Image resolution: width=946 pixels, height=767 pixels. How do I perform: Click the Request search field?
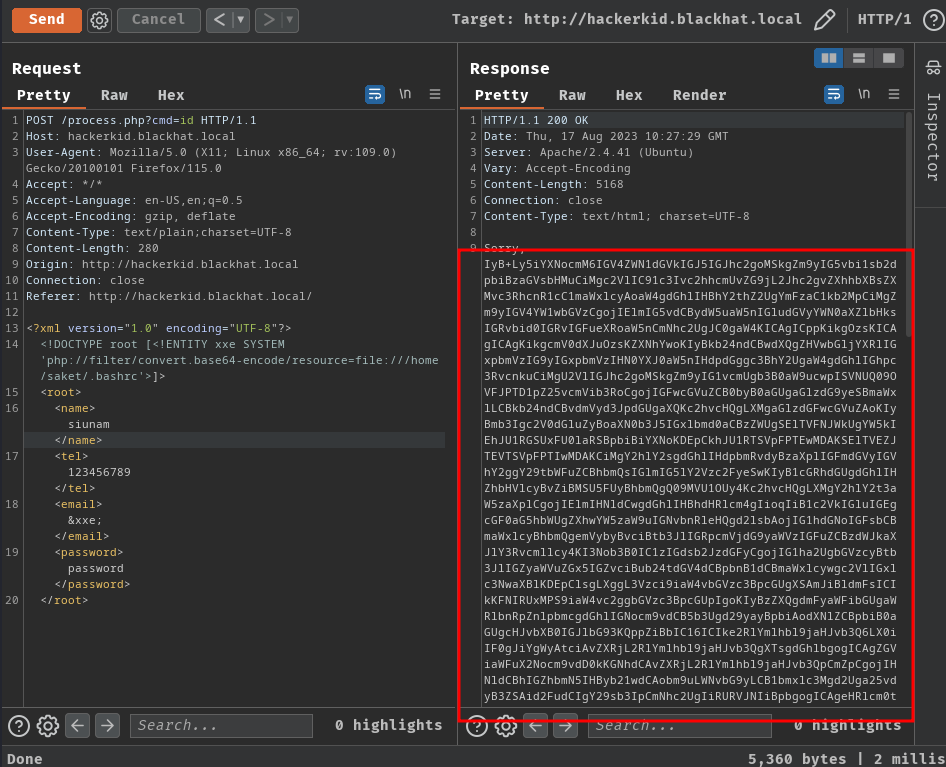(221, 725)
